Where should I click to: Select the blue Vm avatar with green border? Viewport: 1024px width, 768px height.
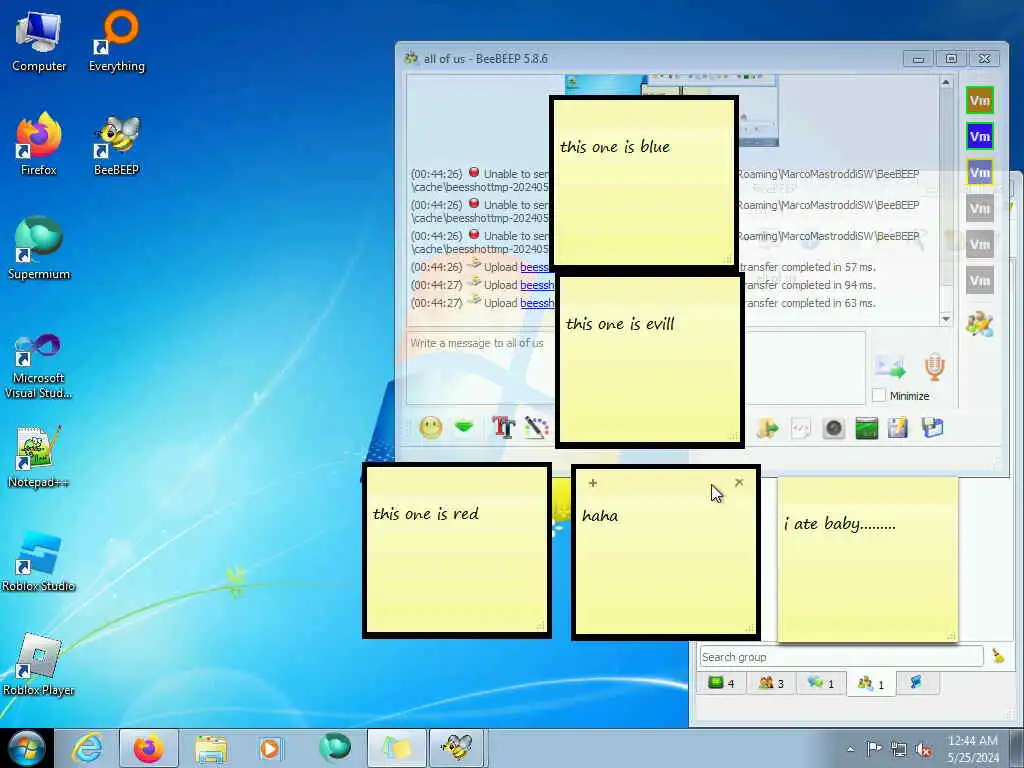point(980,136)
